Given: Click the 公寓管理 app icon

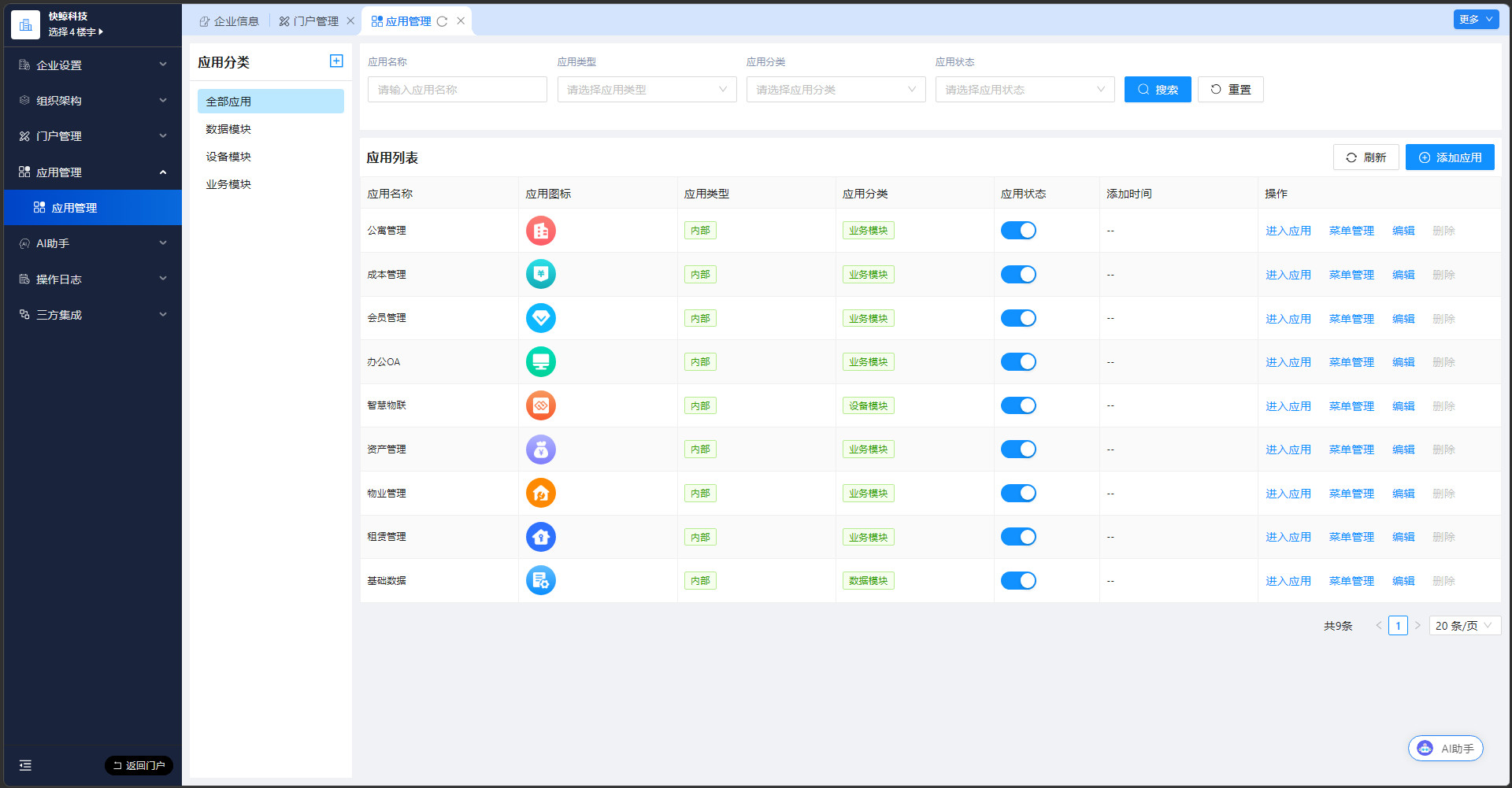Looking at the screenshot, I should [x=540, y=231].
